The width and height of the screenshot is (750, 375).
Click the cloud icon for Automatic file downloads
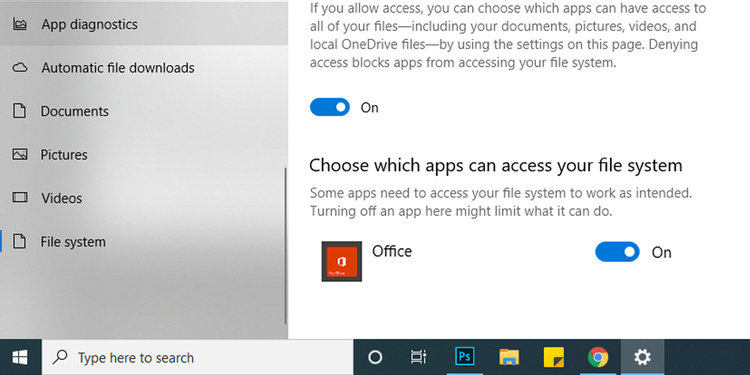[x=20, y=67]
